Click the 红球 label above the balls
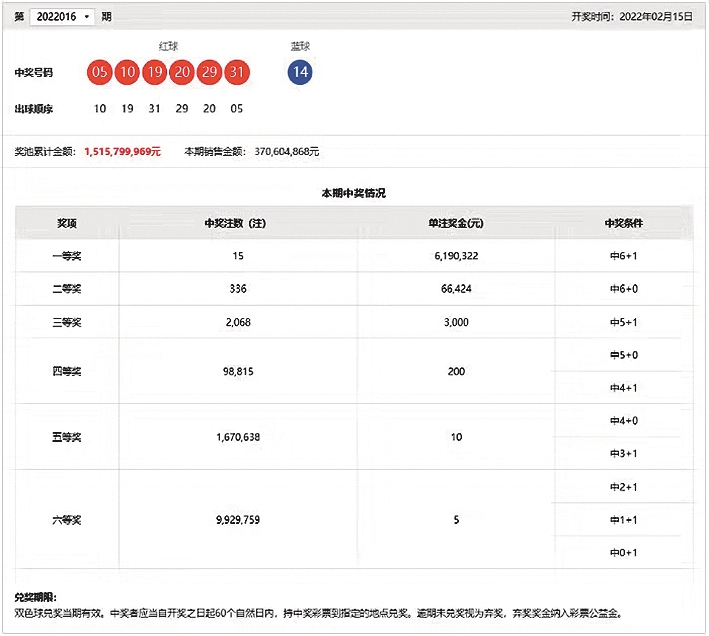This screenshot has width=709, height=636. (168, 46)
